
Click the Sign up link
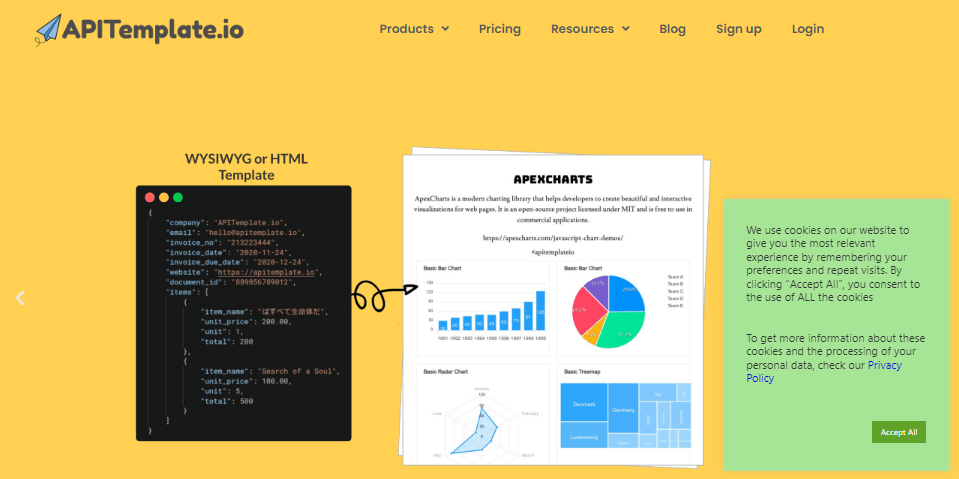(x=739, y=29)
